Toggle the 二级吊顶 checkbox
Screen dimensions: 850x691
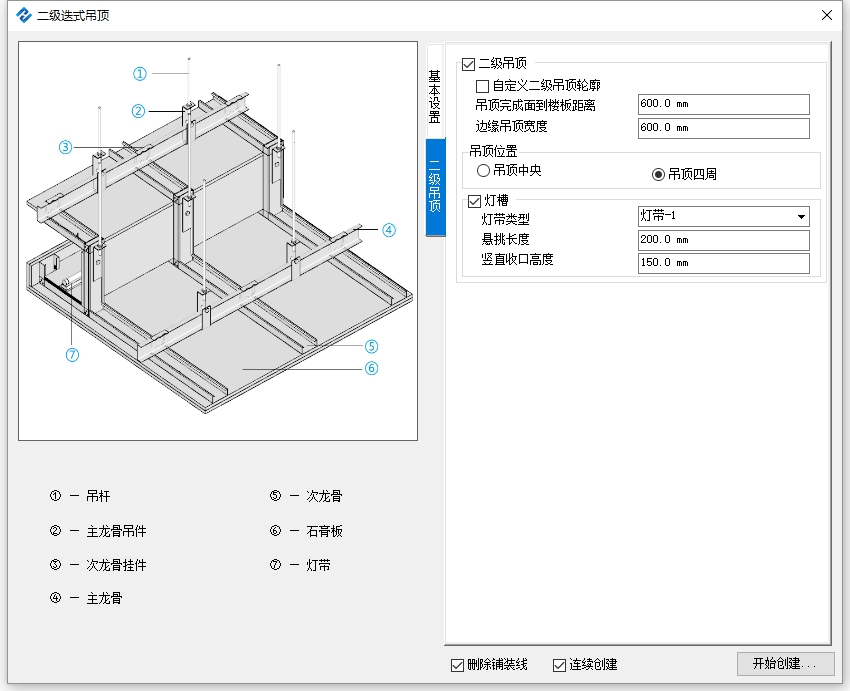pyautogui.click(x=468, y=64)
